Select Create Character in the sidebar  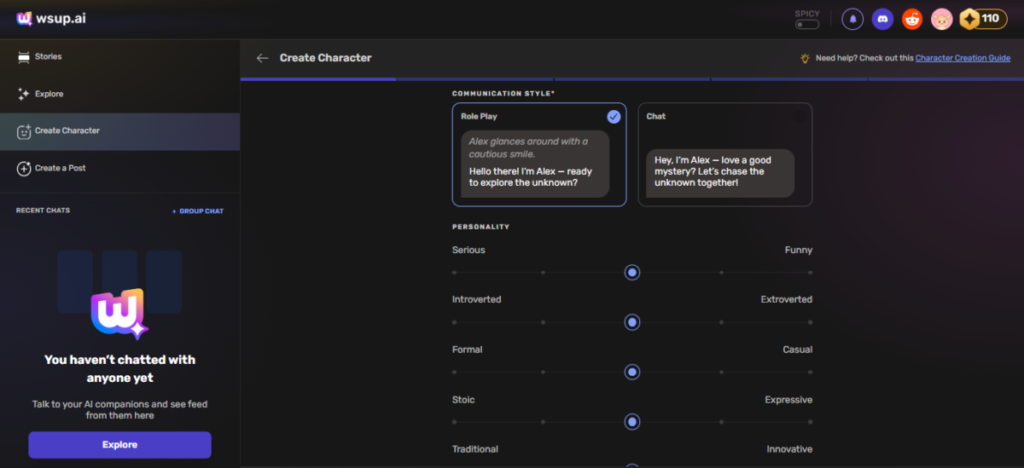[x=66, y=131]
